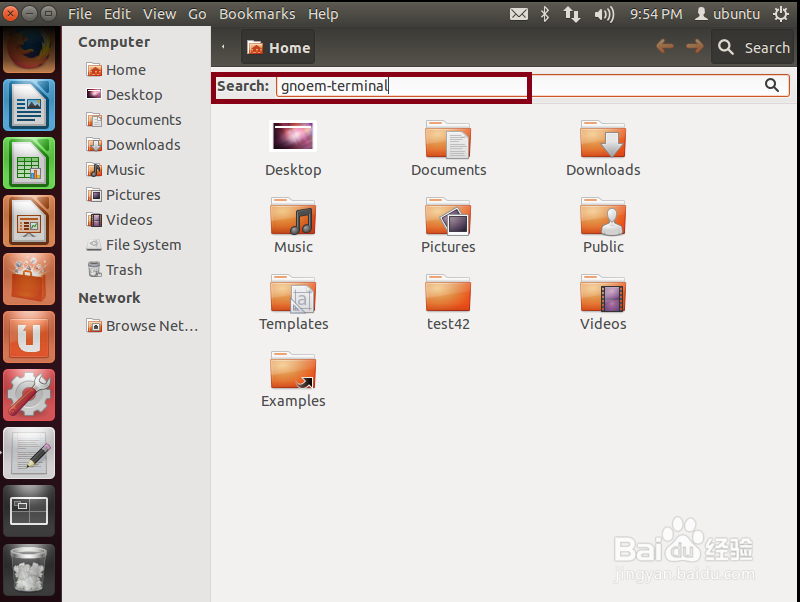Screen dimensions: 800x602
Task: Launch LibreOffice Calc spreadsheet icon
Action: tap(29, 163)
